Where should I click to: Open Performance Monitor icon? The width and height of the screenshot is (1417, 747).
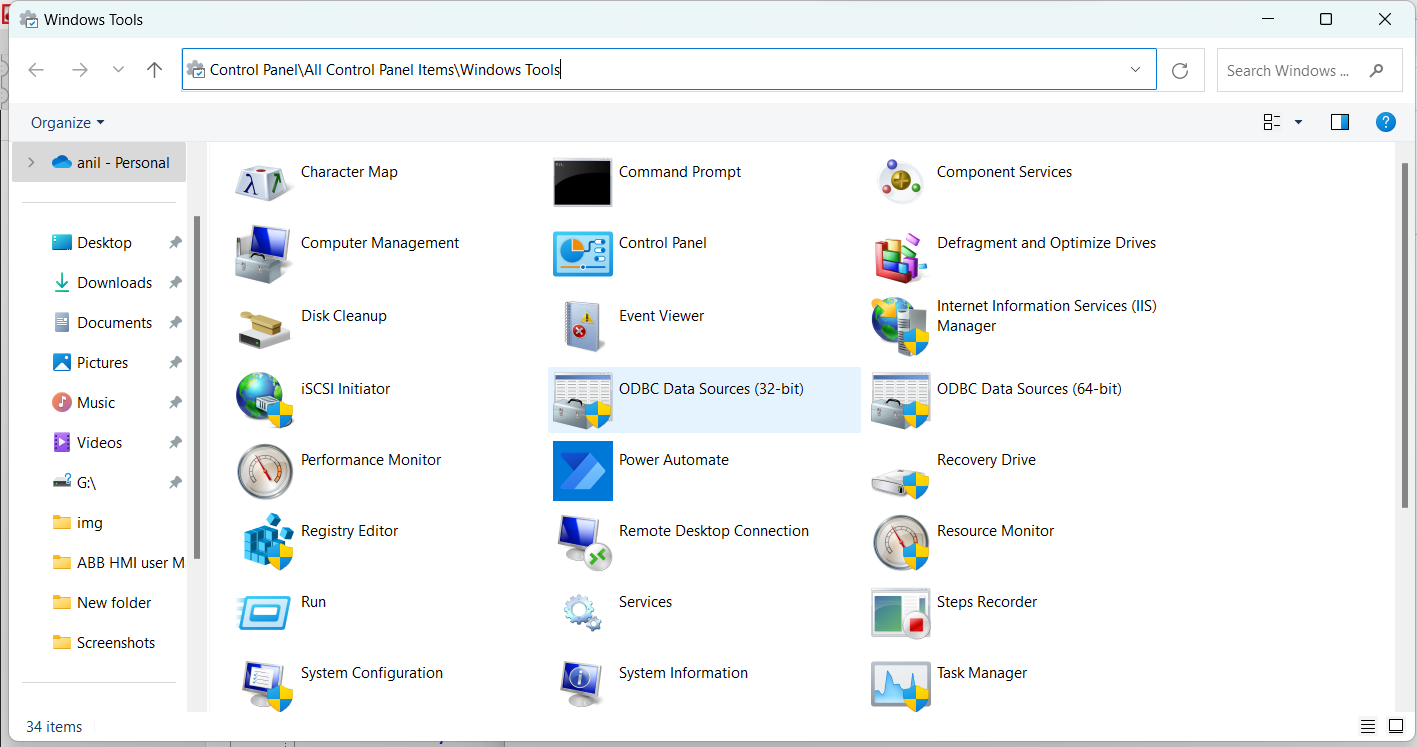[264, 471]
